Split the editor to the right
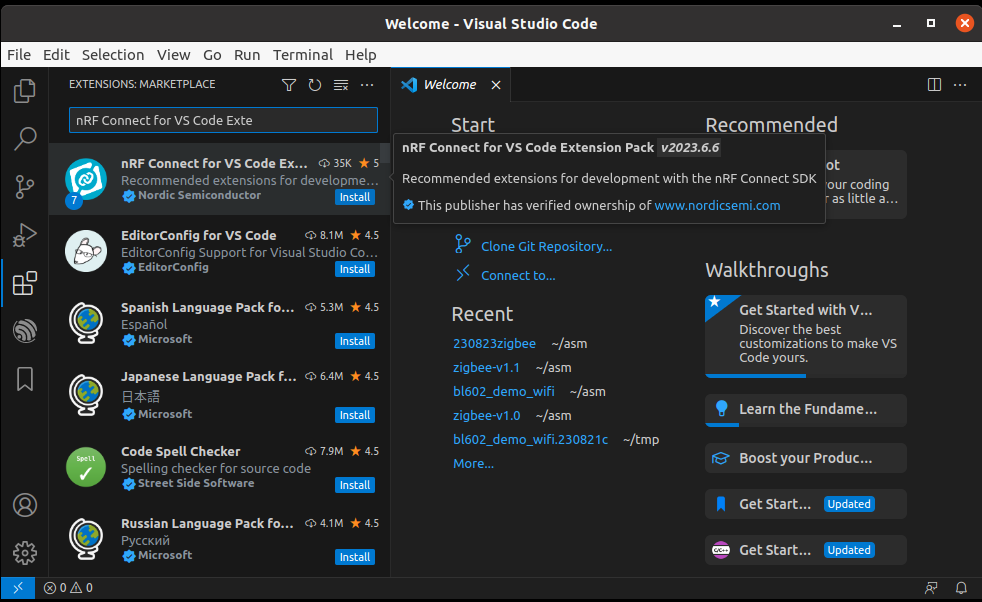The image size is (982, 602). click(x=934, y=85)
